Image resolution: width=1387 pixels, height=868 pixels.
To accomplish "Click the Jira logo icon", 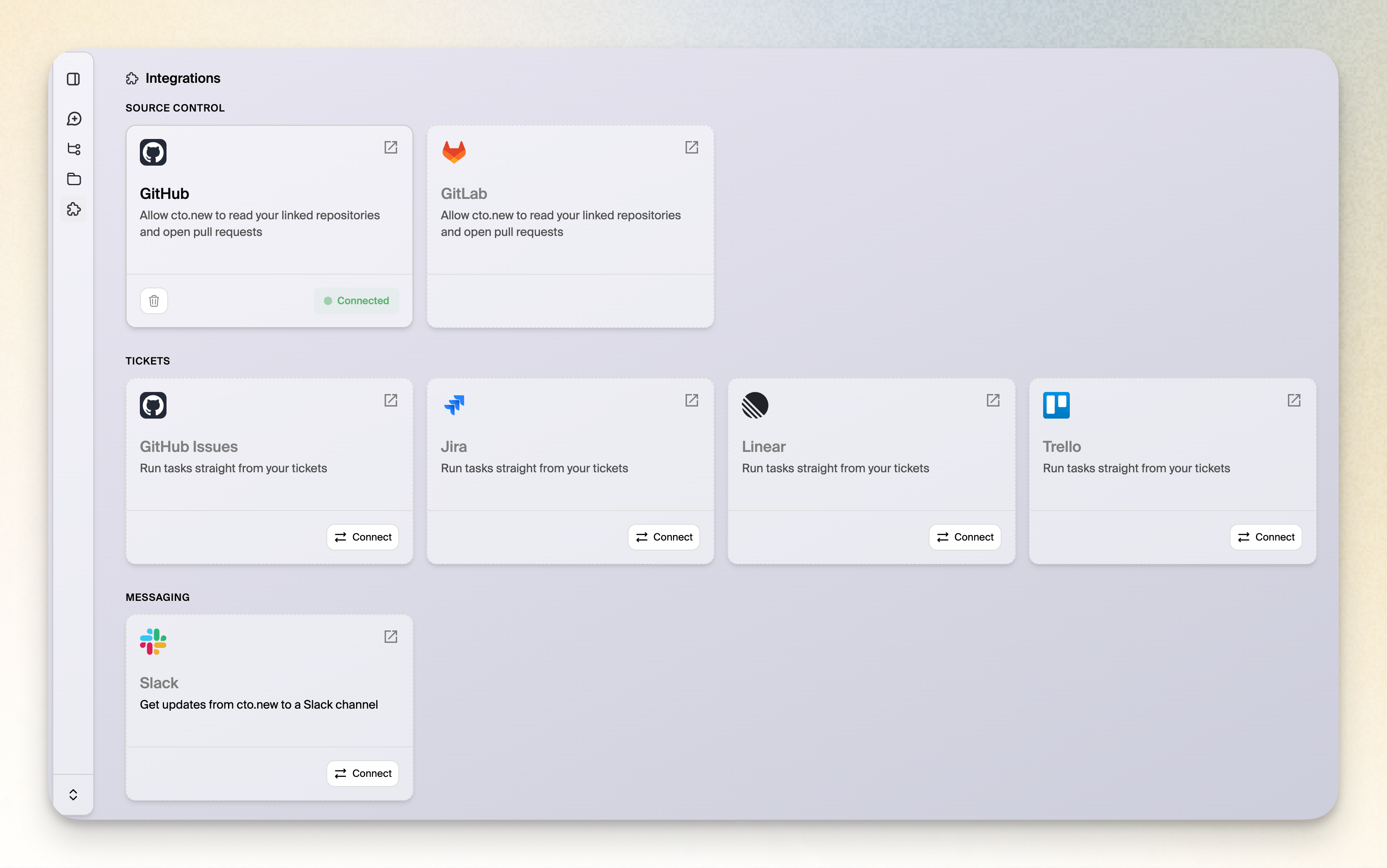I will click(x=454, y=405).
